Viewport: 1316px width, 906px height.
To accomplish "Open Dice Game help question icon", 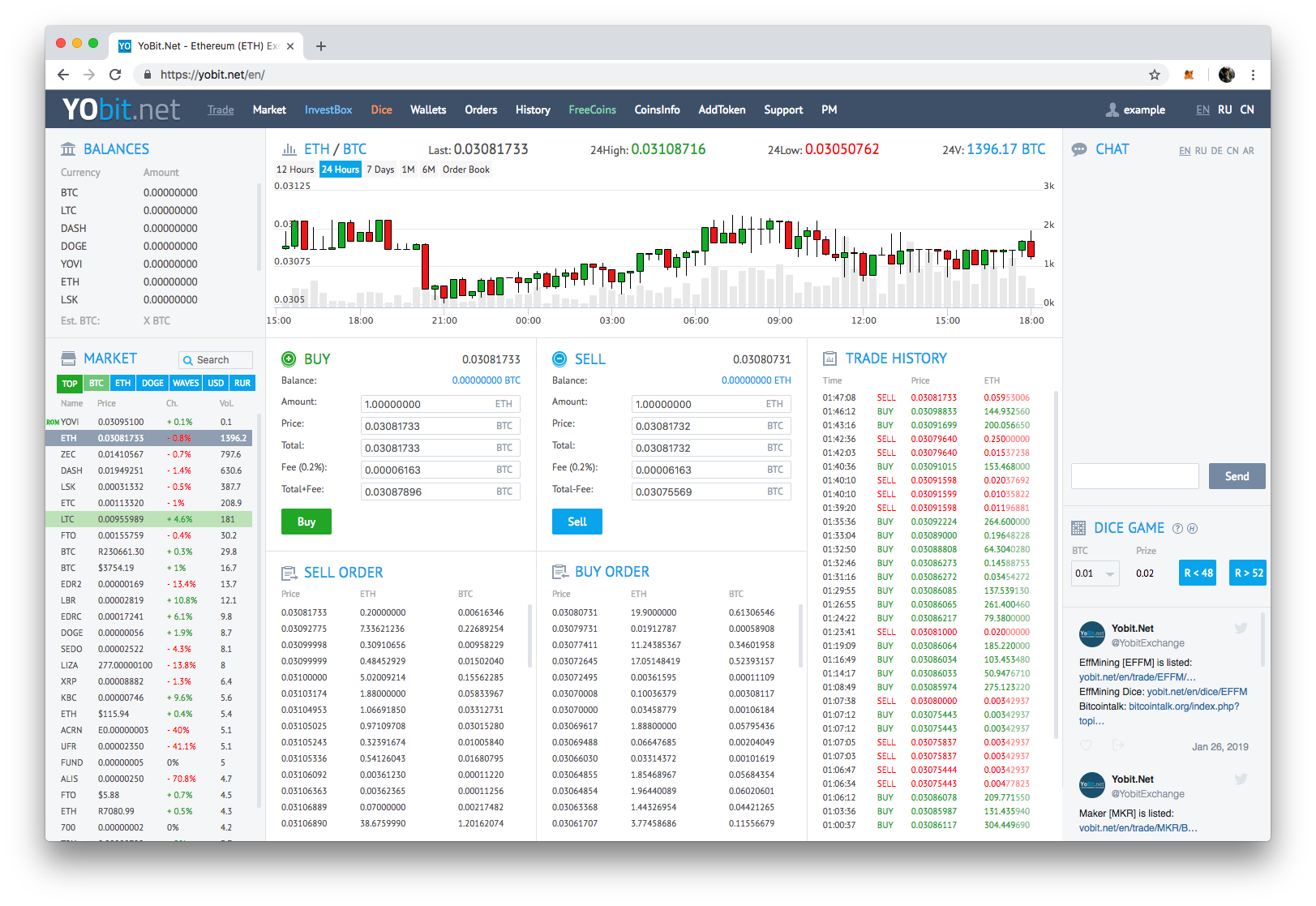I will pyautogui.click(x=1177, y=528).
